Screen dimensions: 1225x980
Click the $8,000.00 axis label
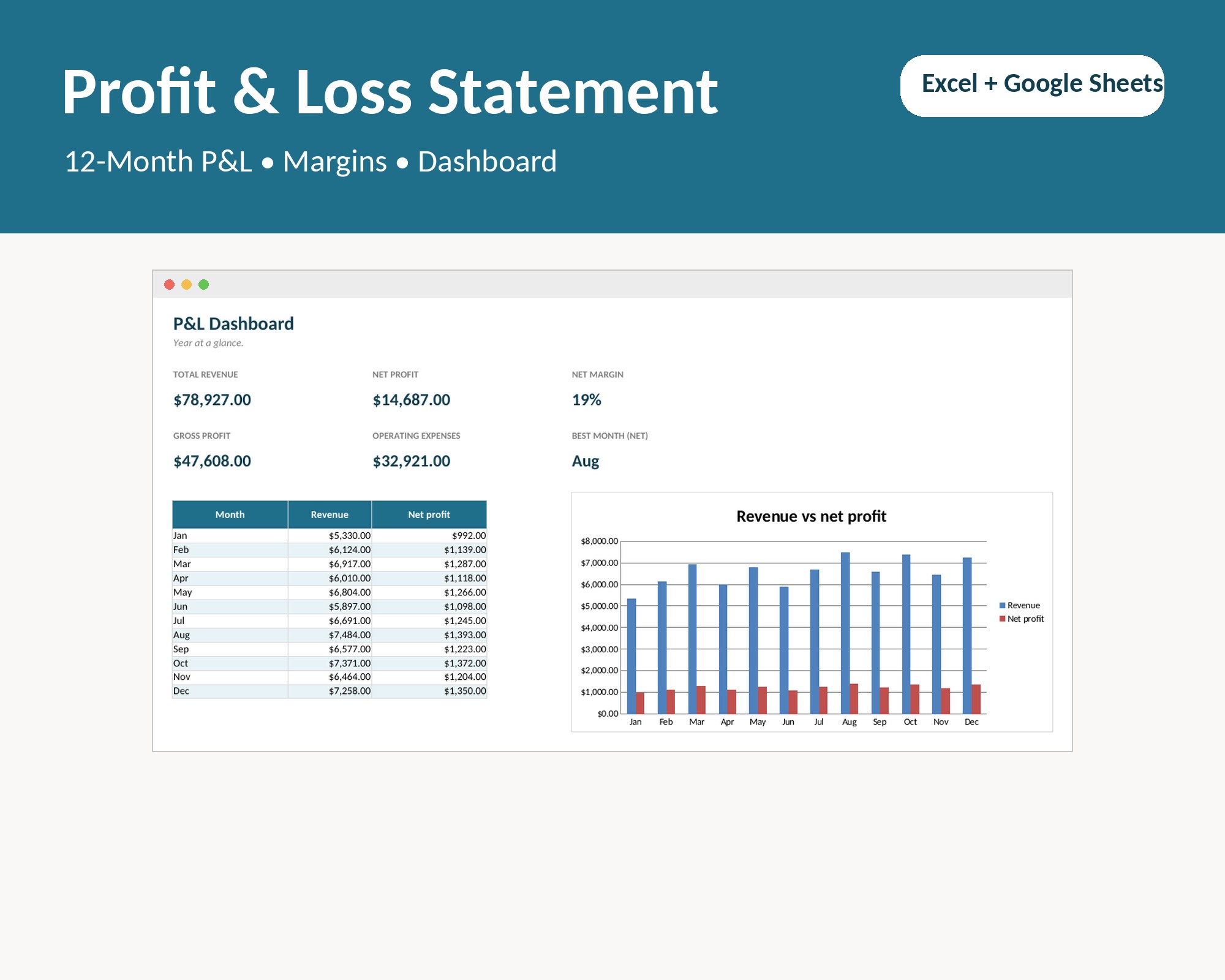tap(599, 541)
